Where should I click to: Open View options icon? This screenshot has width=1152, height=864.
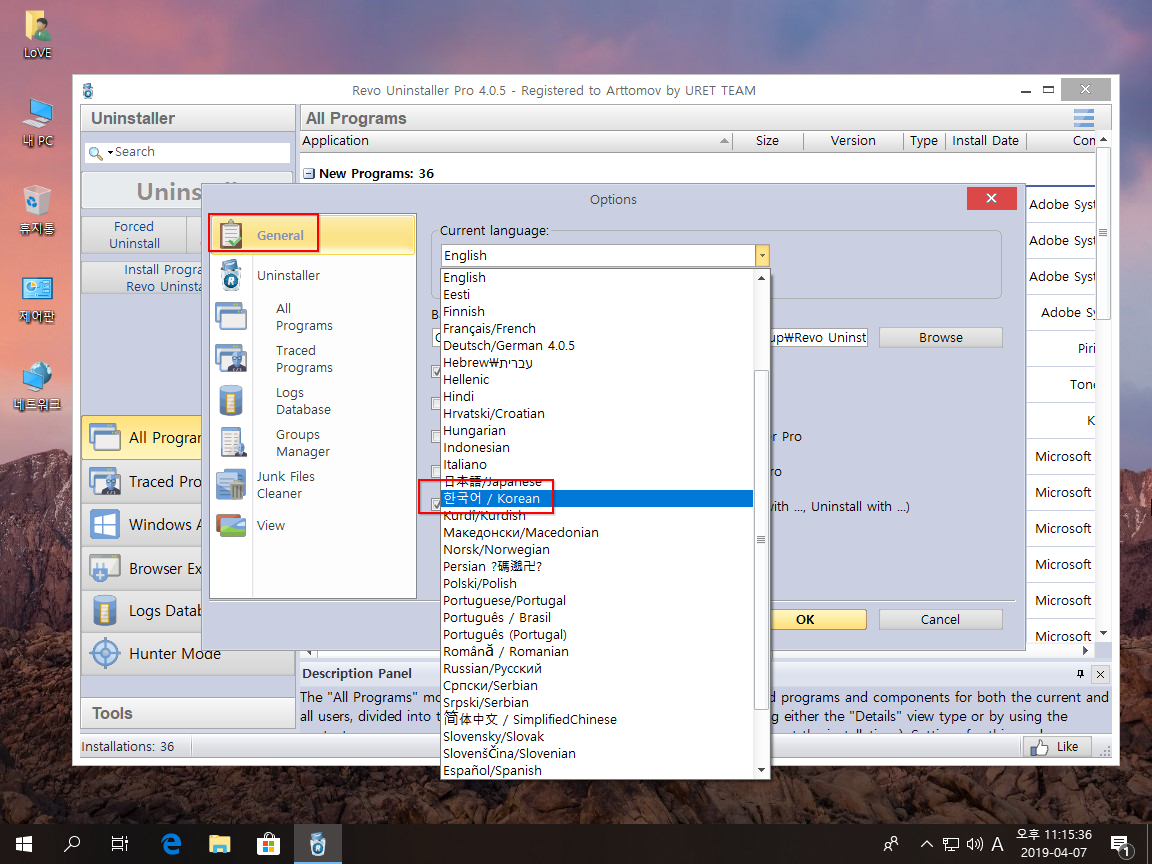(231, 525)
